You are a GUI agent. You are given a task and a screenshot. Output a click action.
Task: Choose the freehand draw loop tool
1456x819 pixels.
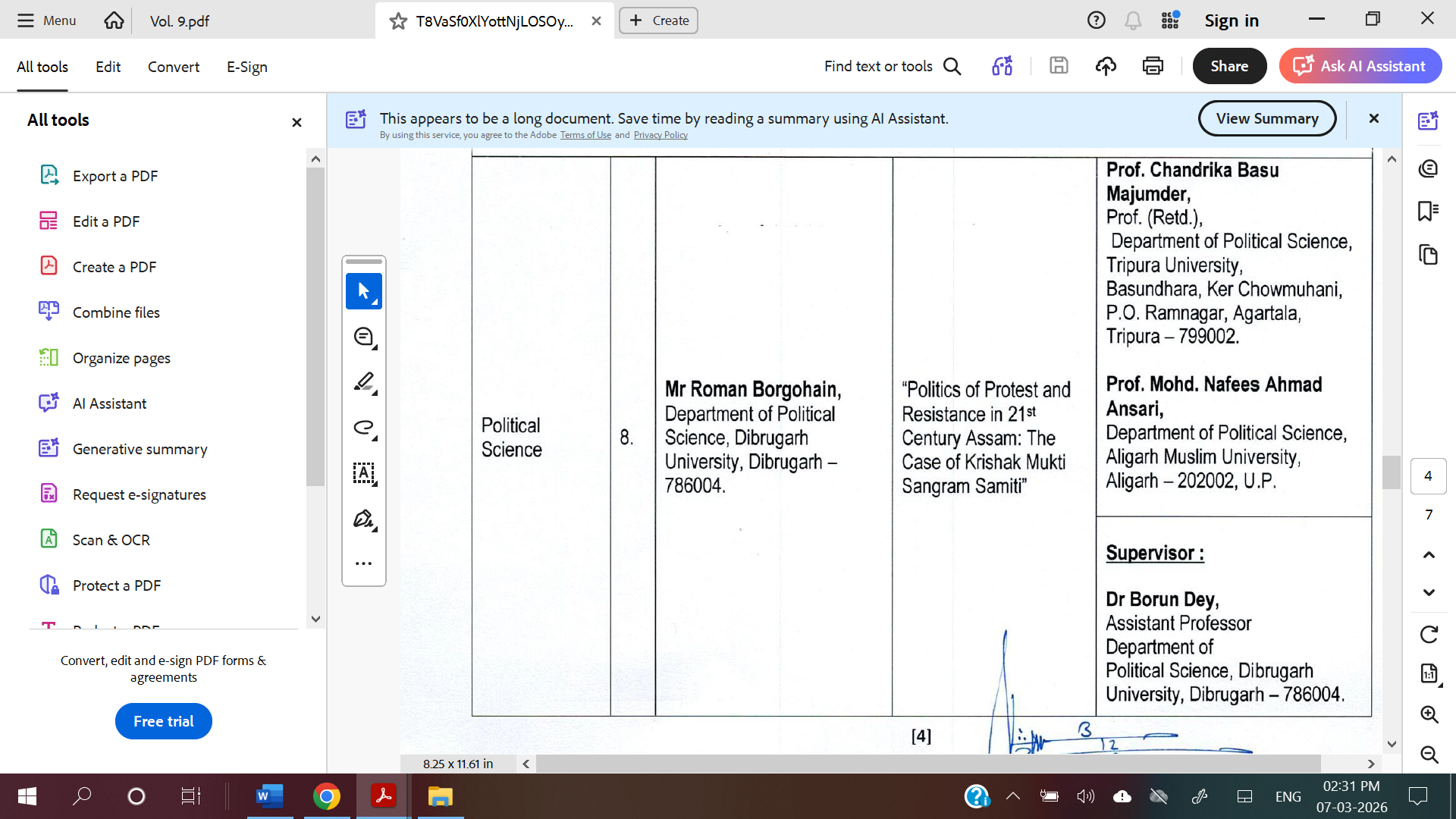click(363, 428)
